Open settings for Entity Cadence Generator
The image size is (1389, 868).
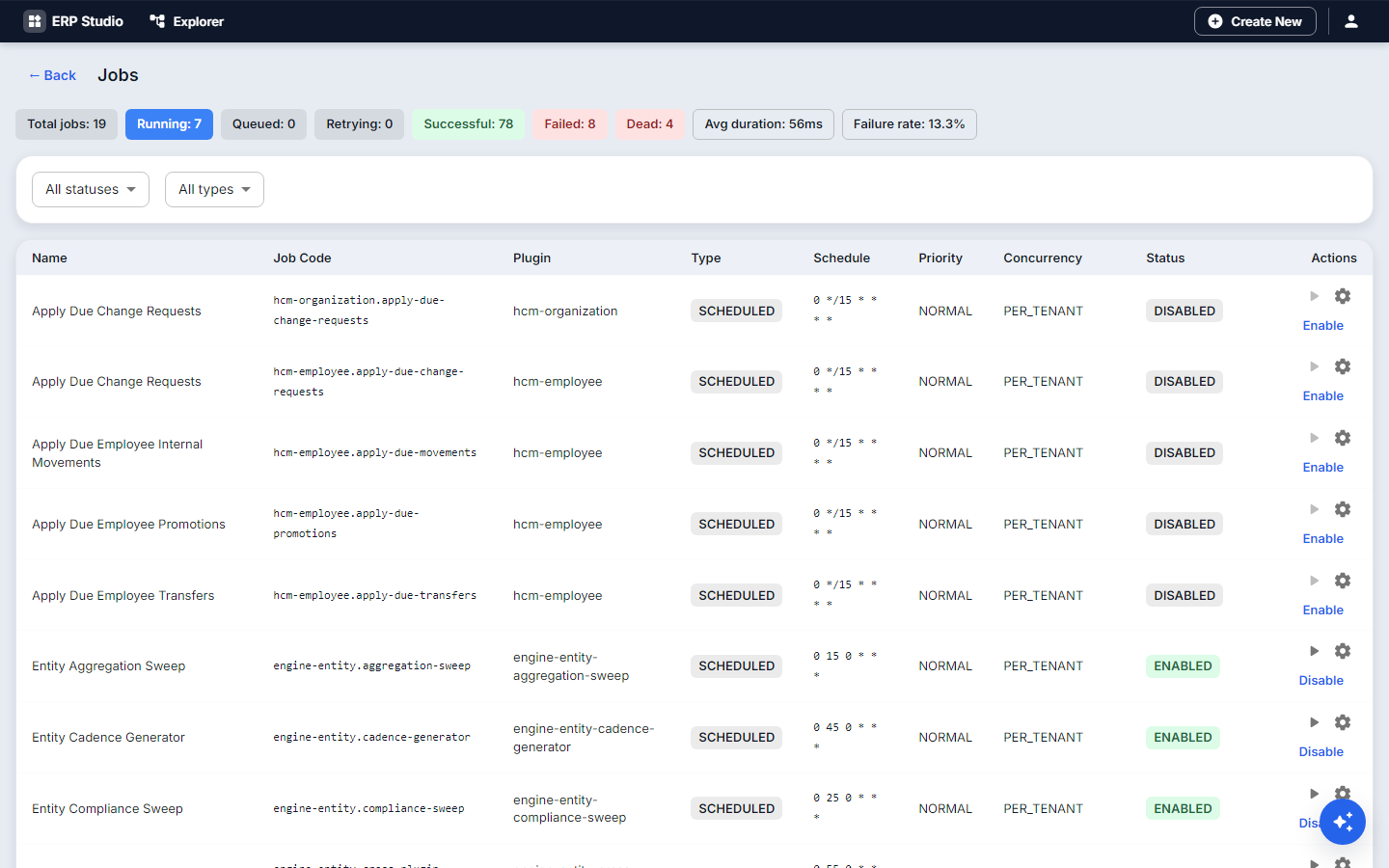[1343, 722]
